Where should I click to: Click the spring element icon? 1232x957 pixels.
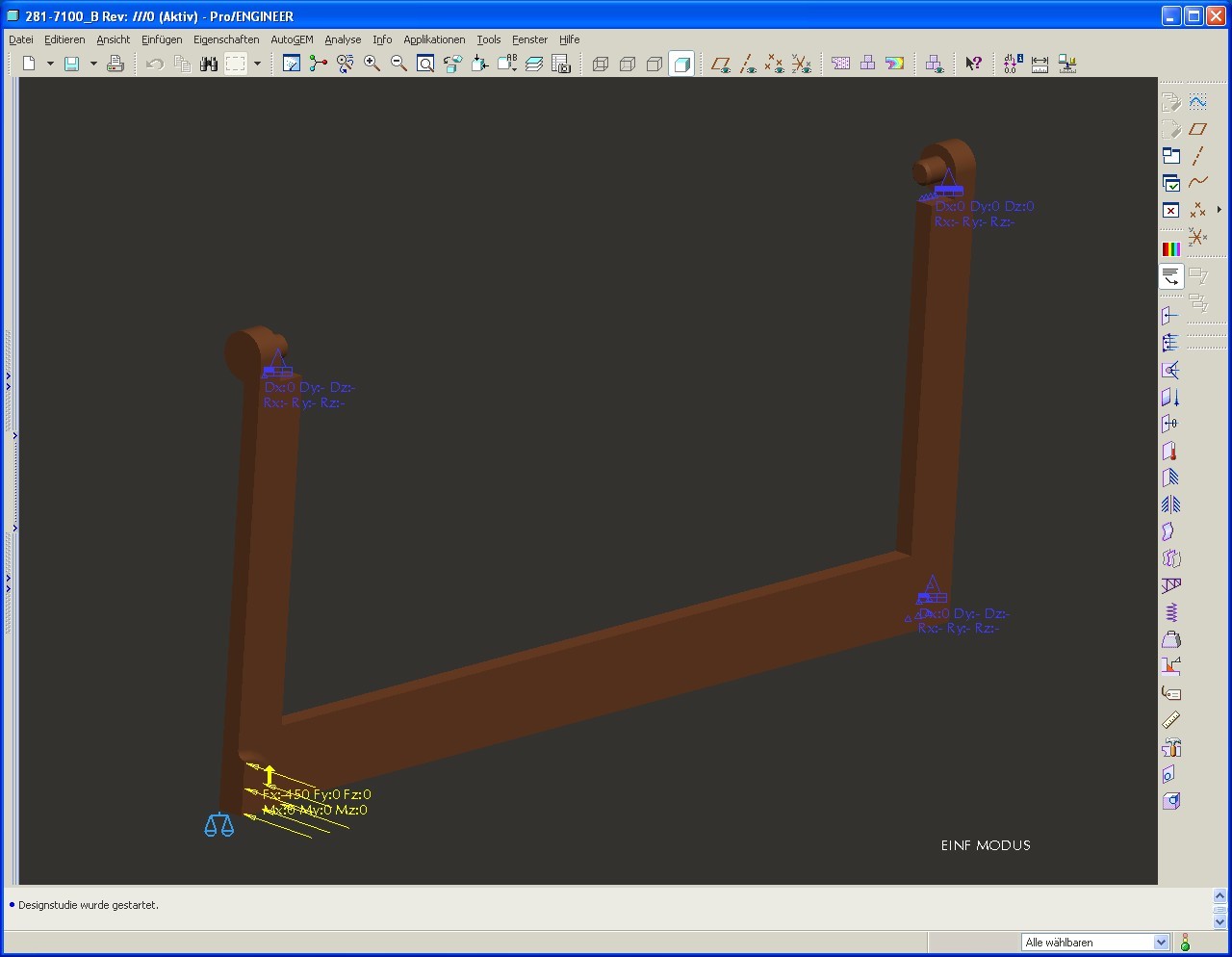point(1171,612)
